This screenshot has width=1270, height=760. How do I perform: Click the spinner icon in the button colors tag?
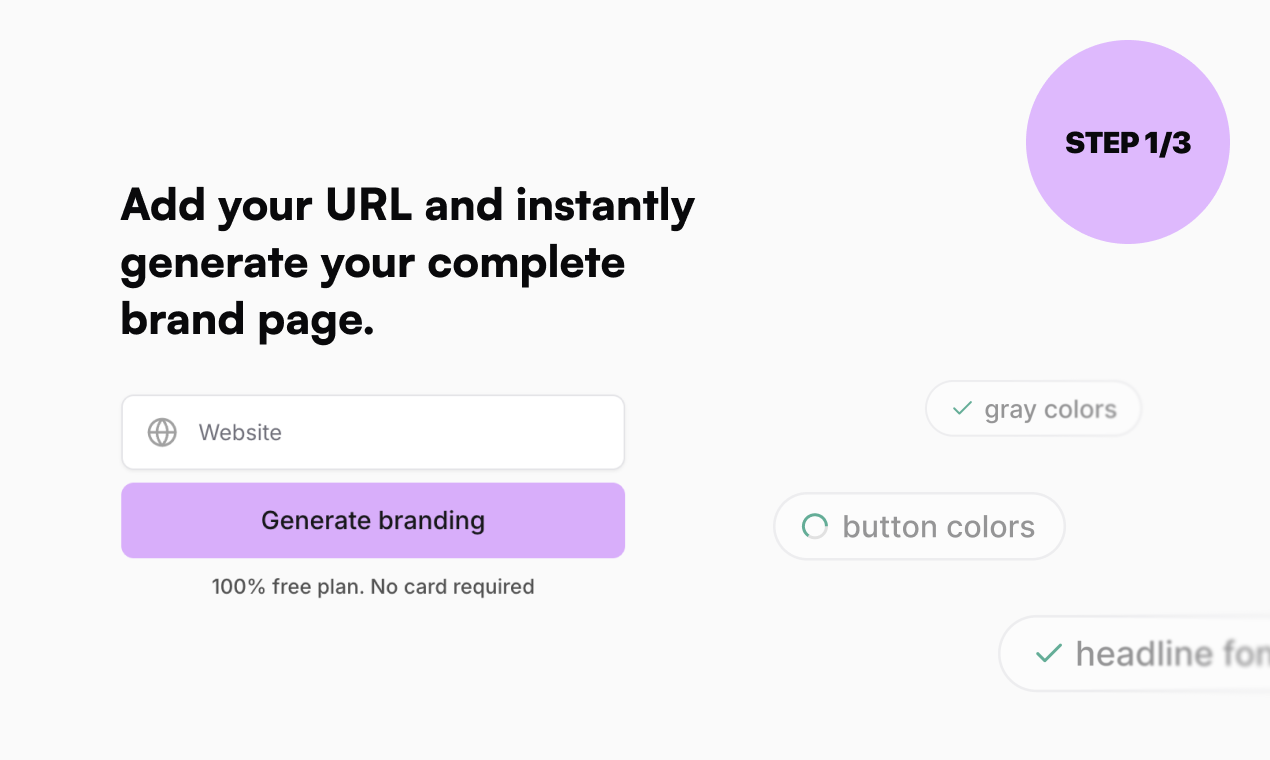[x=815, y=526]
